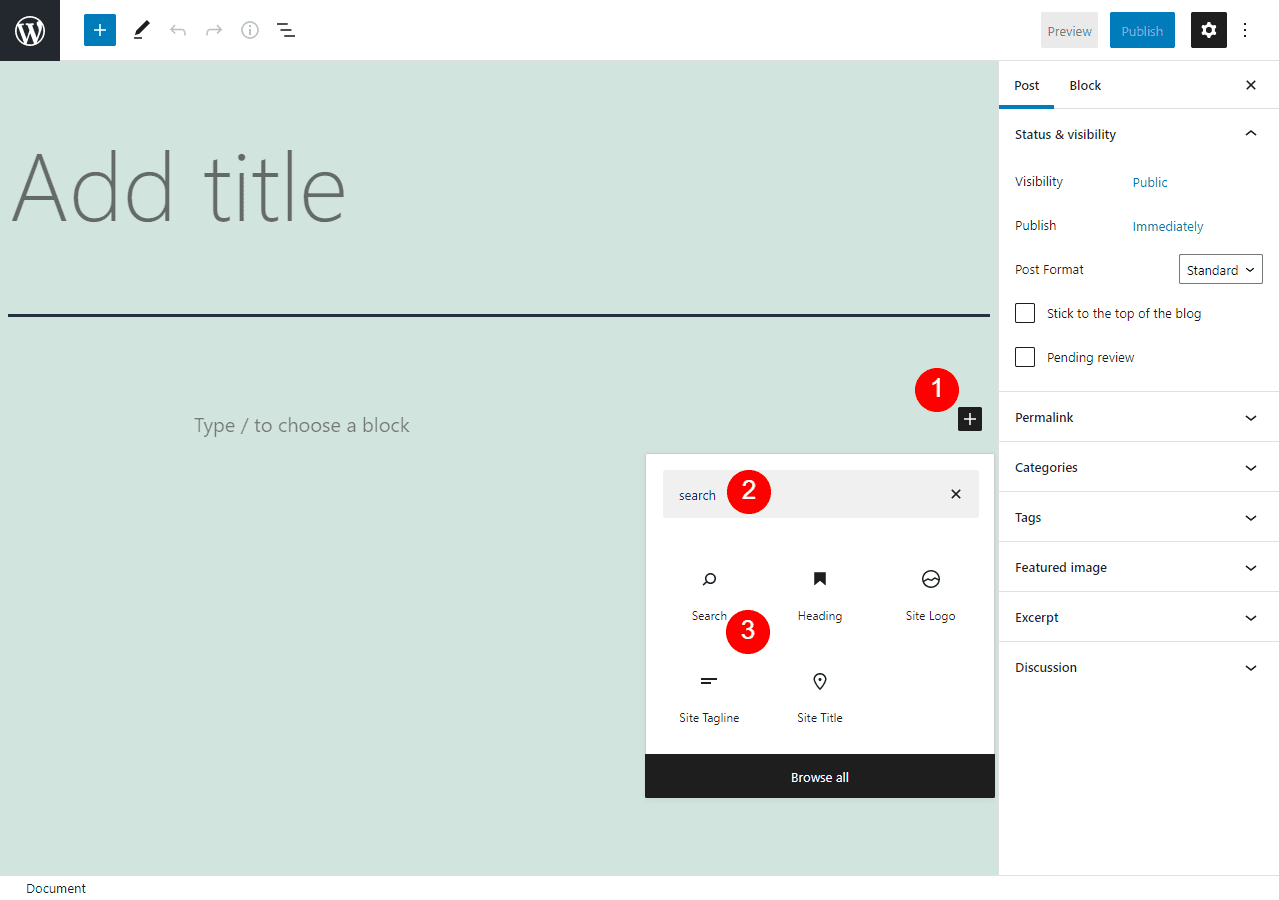The width and height of the screenshot is (1279, 900).
Task: Click the Undo arrow icon
Action: coord(177,30)
